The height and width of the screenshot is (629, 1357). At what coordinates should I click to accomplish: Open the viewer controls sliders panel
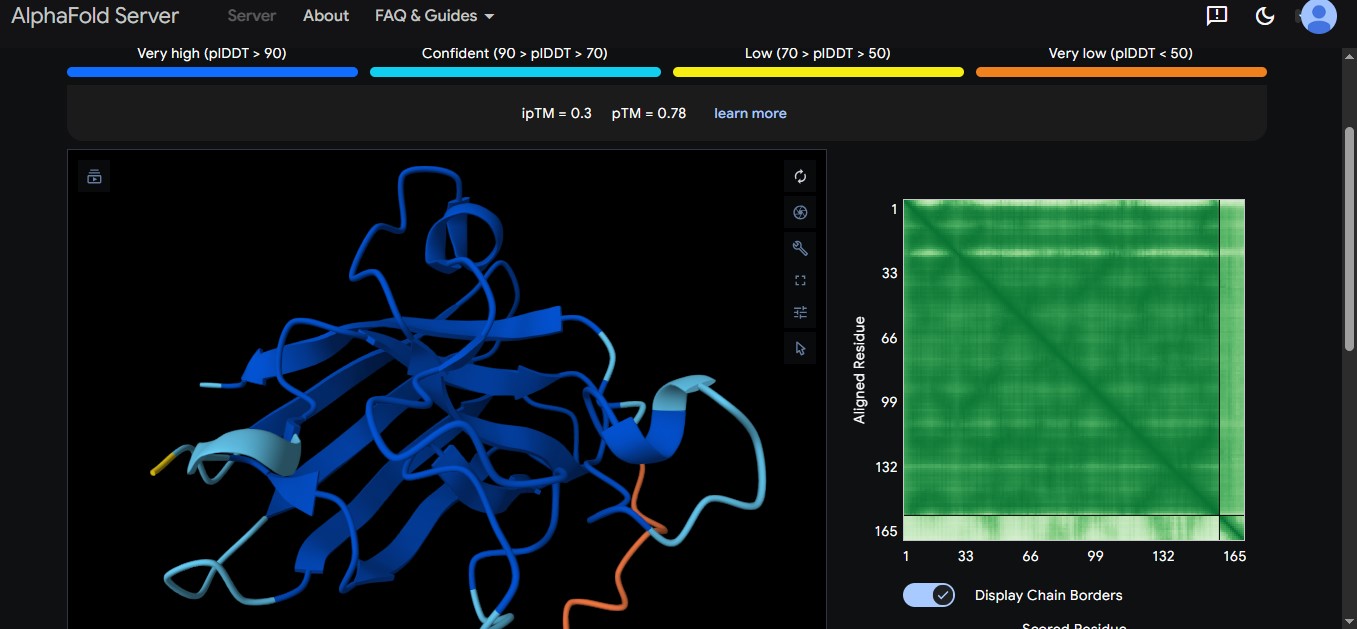click(800, 313)
